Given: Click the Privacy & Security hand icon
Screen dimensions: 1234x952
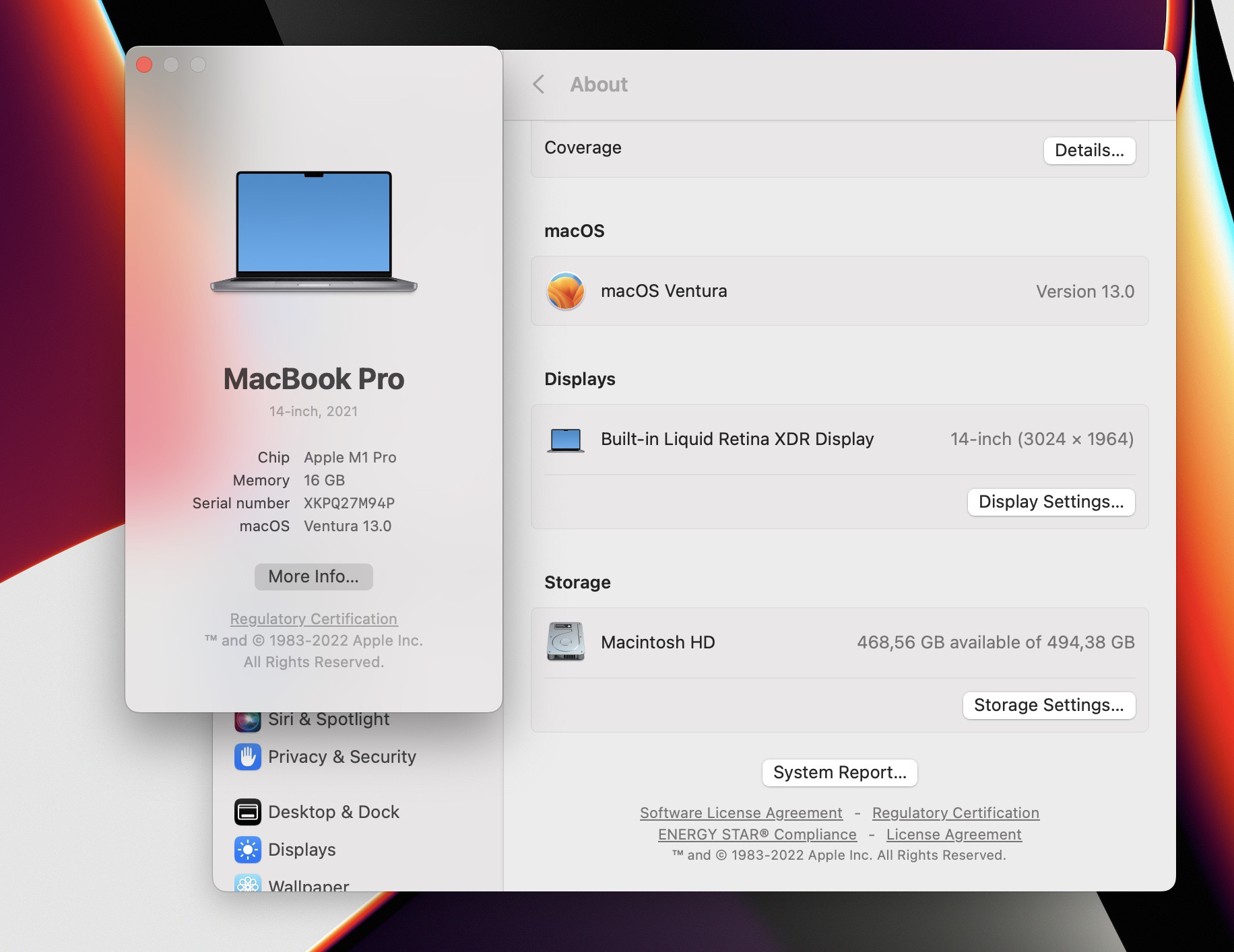Looking at the screenshot, I should point(248,757).
